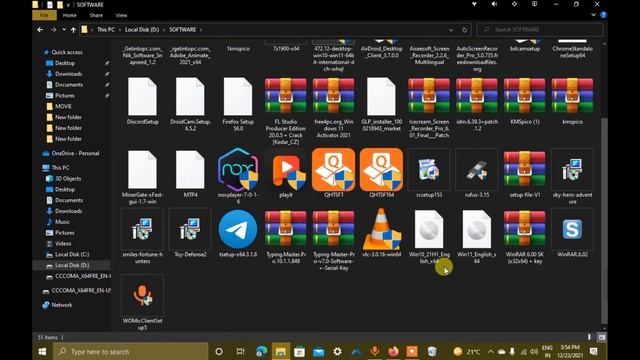Screen dimensions: 640x360
Task: Click This PC in address path
Action: pyautogui.click(x=106, y=30)
